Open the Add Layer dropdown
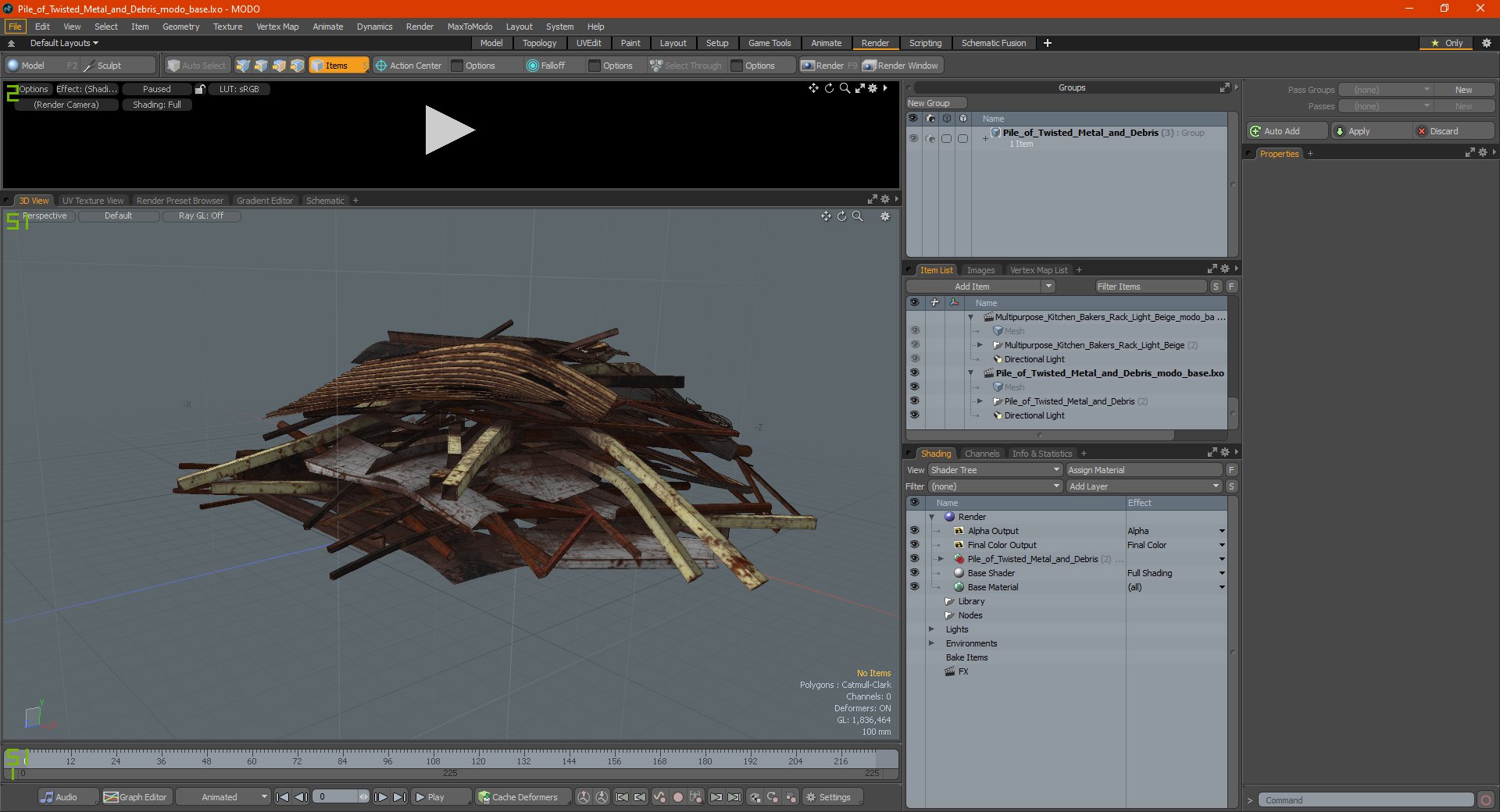Screen dimensions: 1500x812 [x=1144, y=486]
